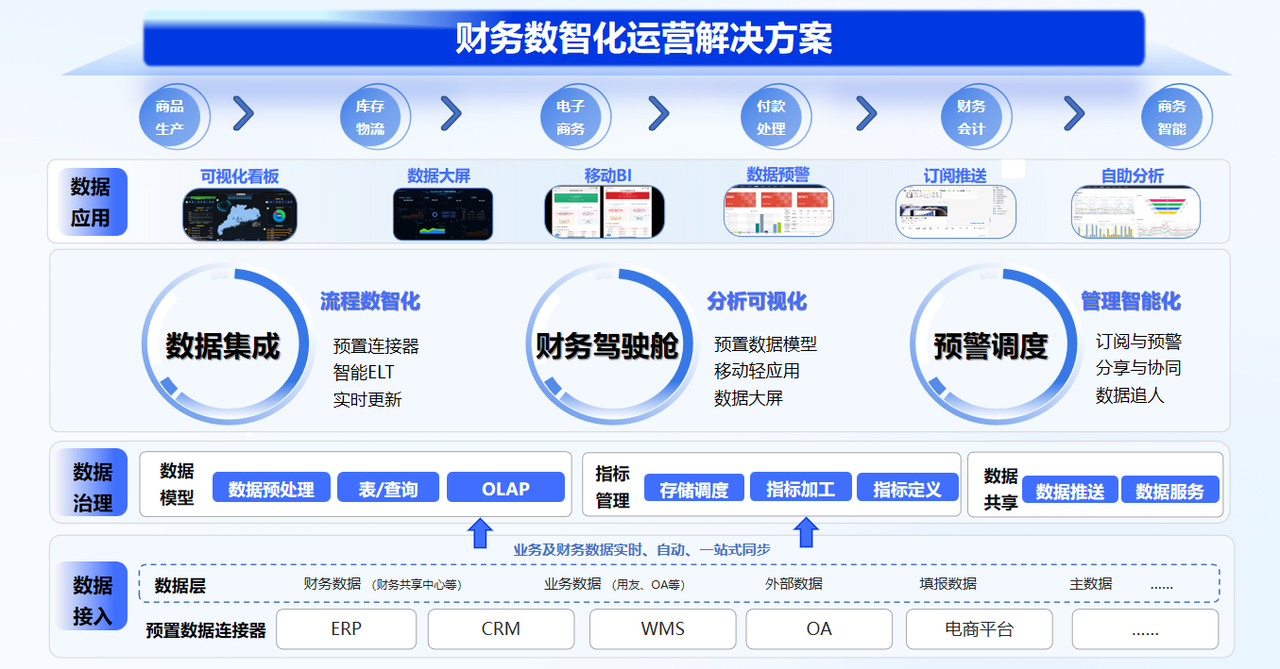Select the 分析可视化 heading
The width and height of the screenshot is (1280, 669).
click(757, 301)
